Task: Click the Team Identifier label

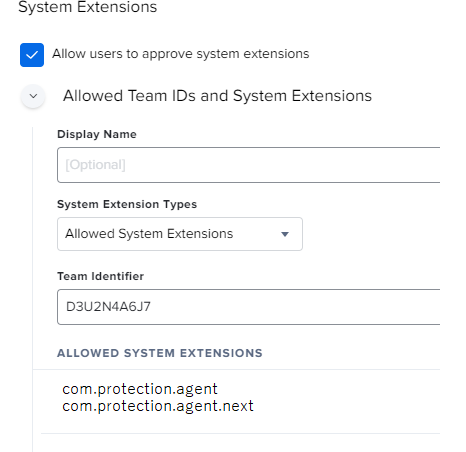Action: point(100,276)
